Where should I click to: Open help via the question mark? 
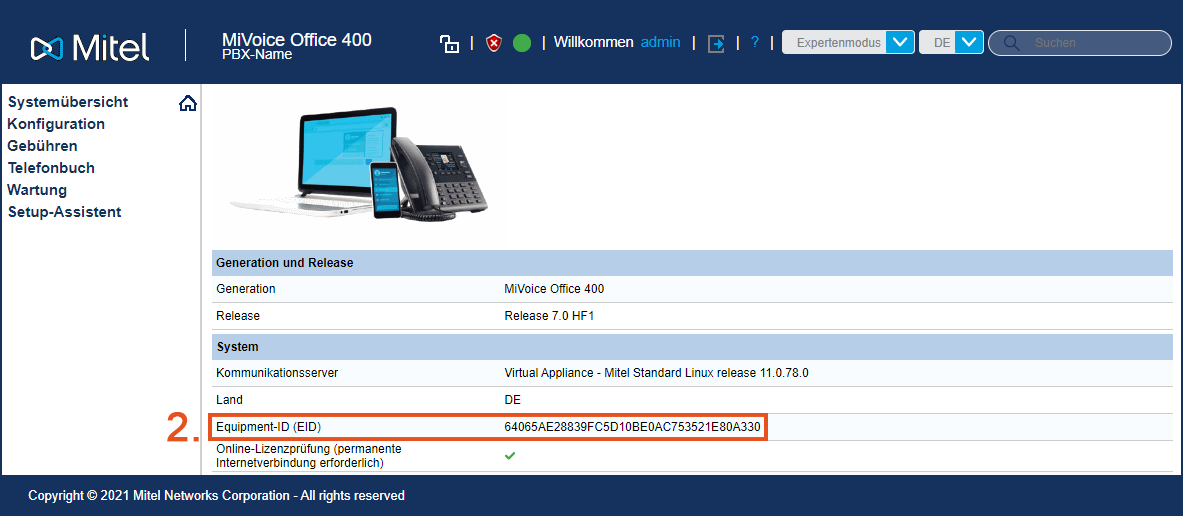[x=754, y=43]
